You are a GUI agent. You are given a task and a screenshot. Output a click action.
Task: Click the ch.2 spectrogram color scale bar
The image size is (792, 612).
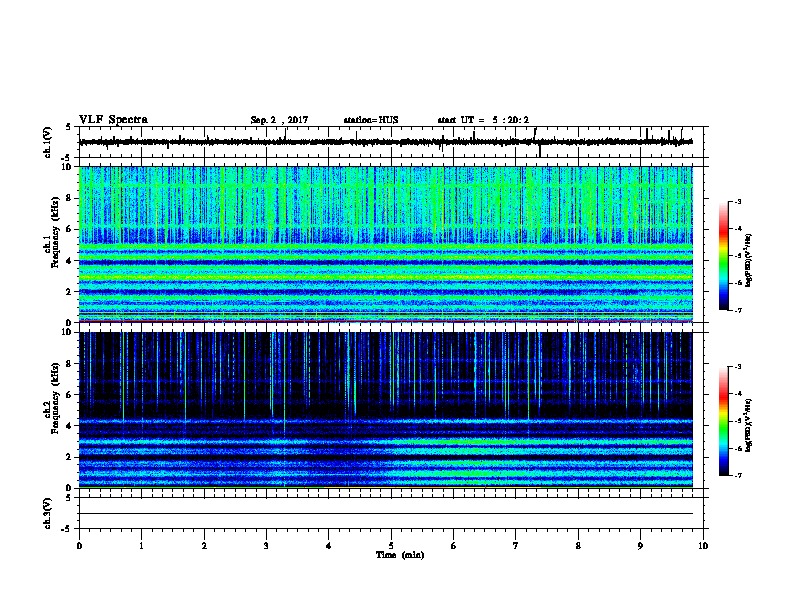coord(723,421)
